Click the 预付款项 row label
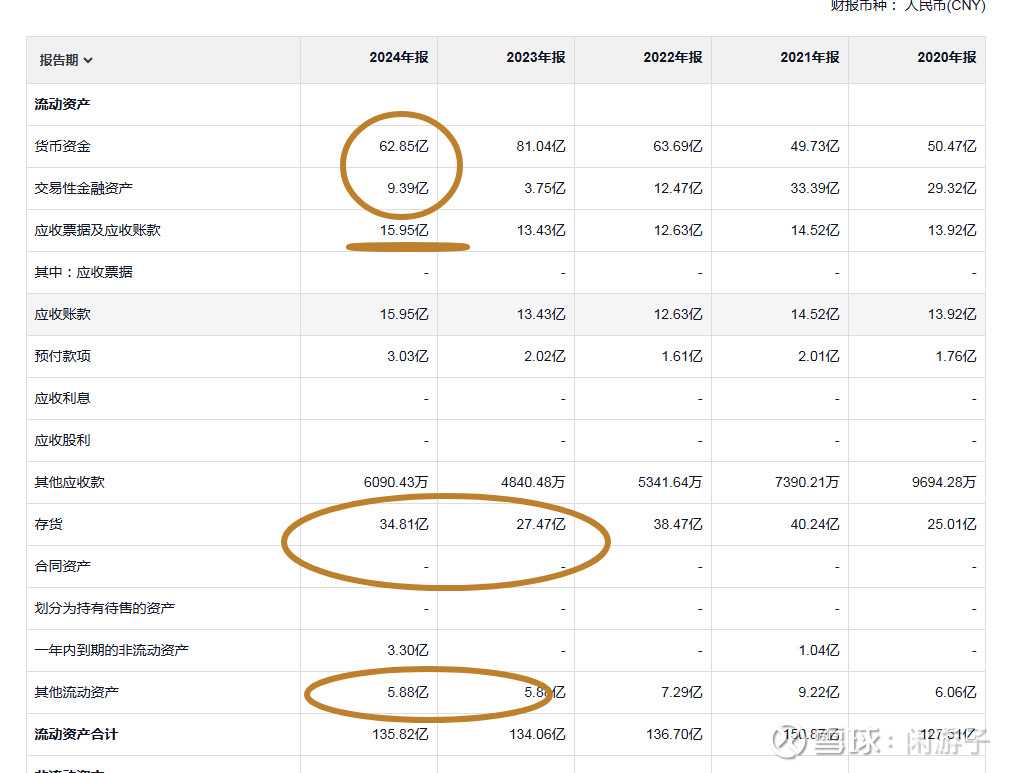Screen dimensions: 1021x773 point(62,356)
